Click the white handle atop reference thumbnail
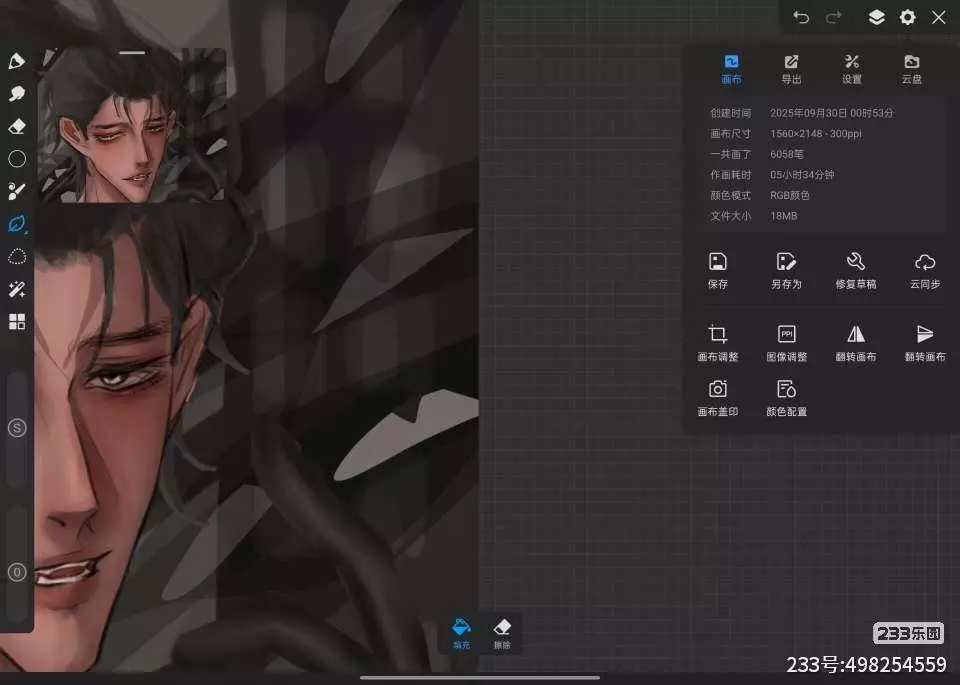 [x=132, y=53]
